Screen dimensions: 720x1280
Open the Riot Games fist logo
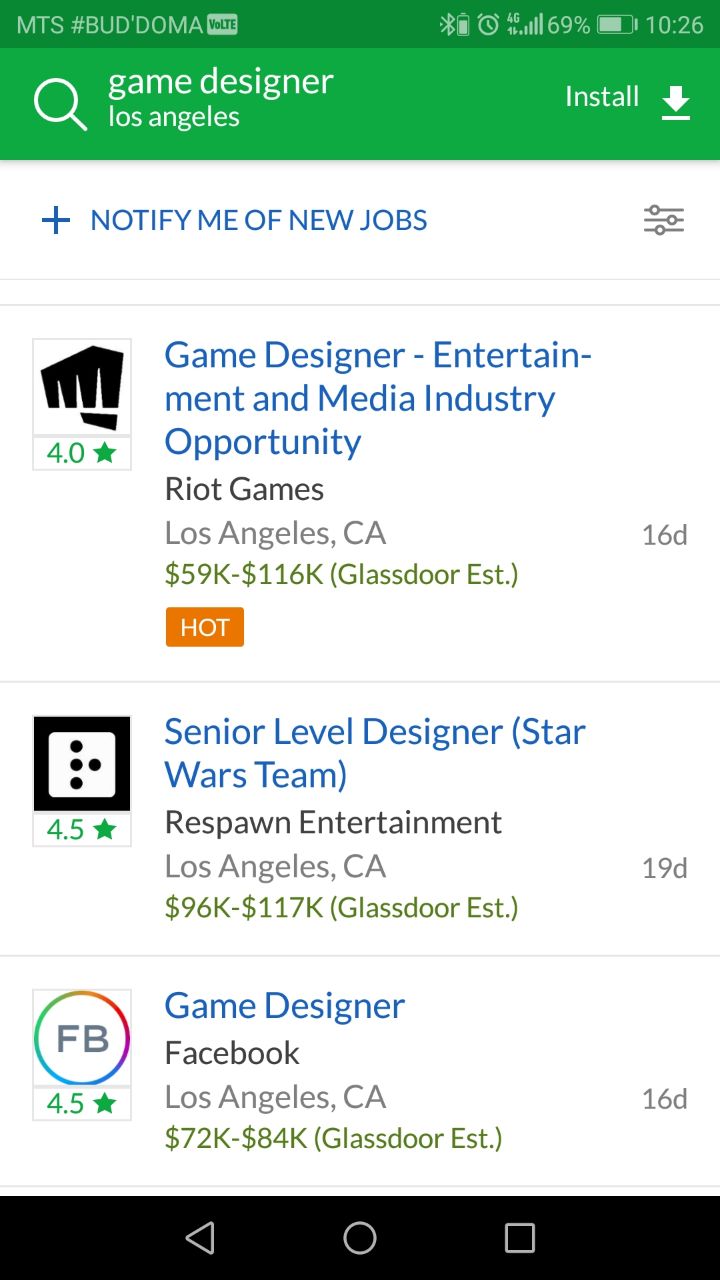point(82,388)
